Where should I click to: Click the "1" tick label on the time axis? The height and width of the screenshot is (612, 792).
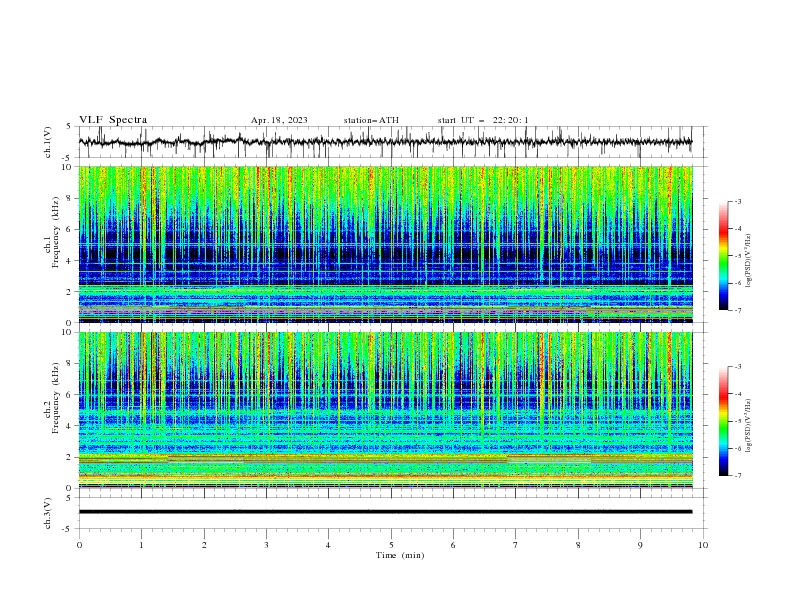141,545
